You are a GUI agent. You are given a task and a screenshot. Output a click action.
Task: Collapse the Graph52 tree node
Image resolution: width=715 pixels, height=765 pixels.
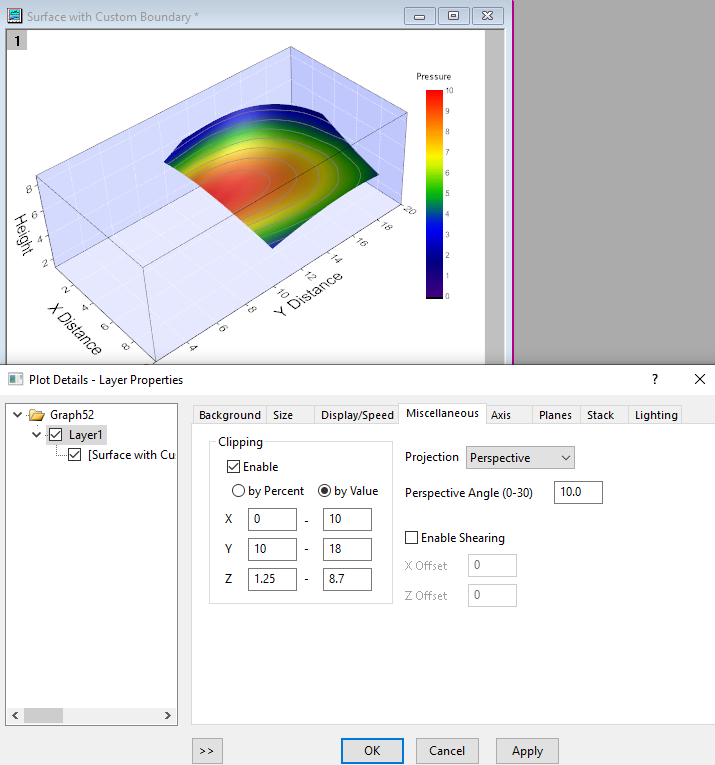(x=17, y=415)
